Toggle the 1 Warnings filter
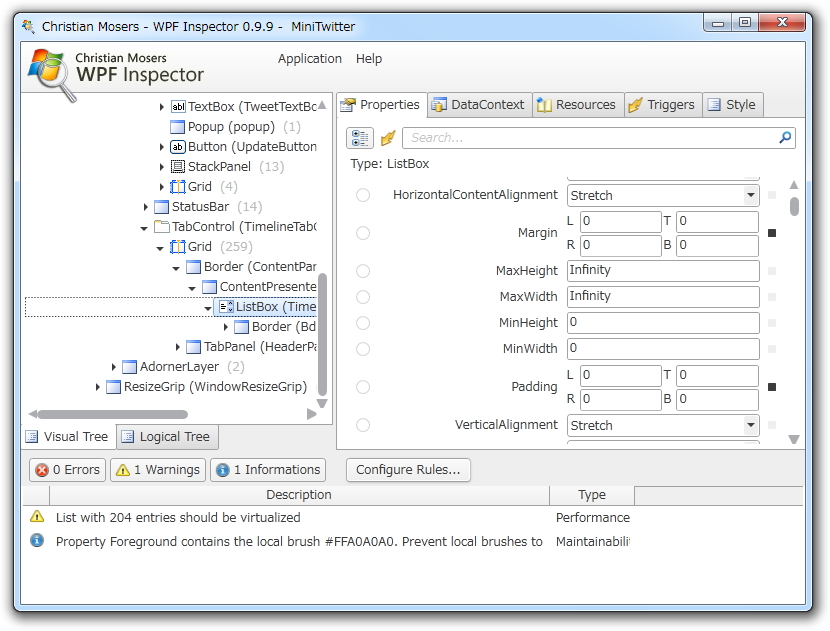830x631 pixels. tap(159, 470)
